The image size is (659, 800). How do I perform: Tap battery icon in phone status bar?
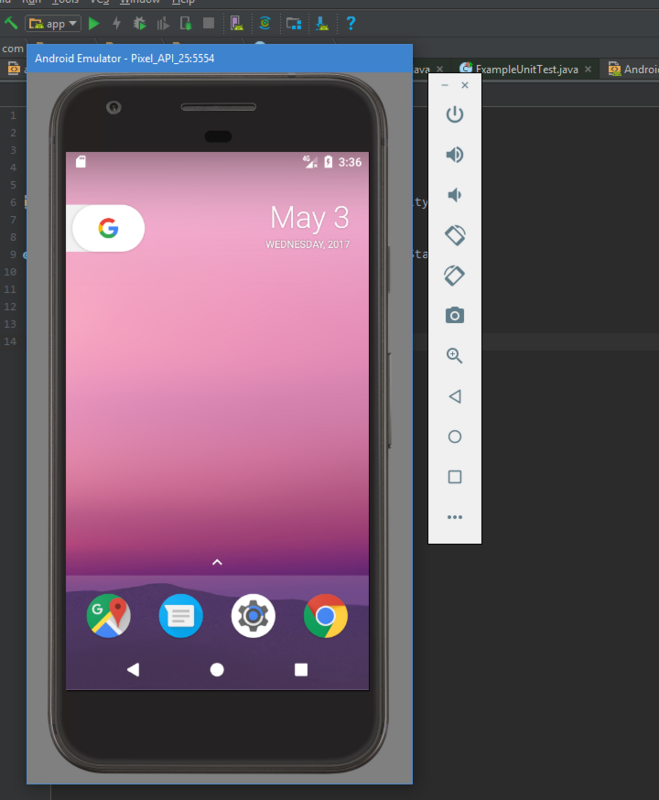pos(328,162)
